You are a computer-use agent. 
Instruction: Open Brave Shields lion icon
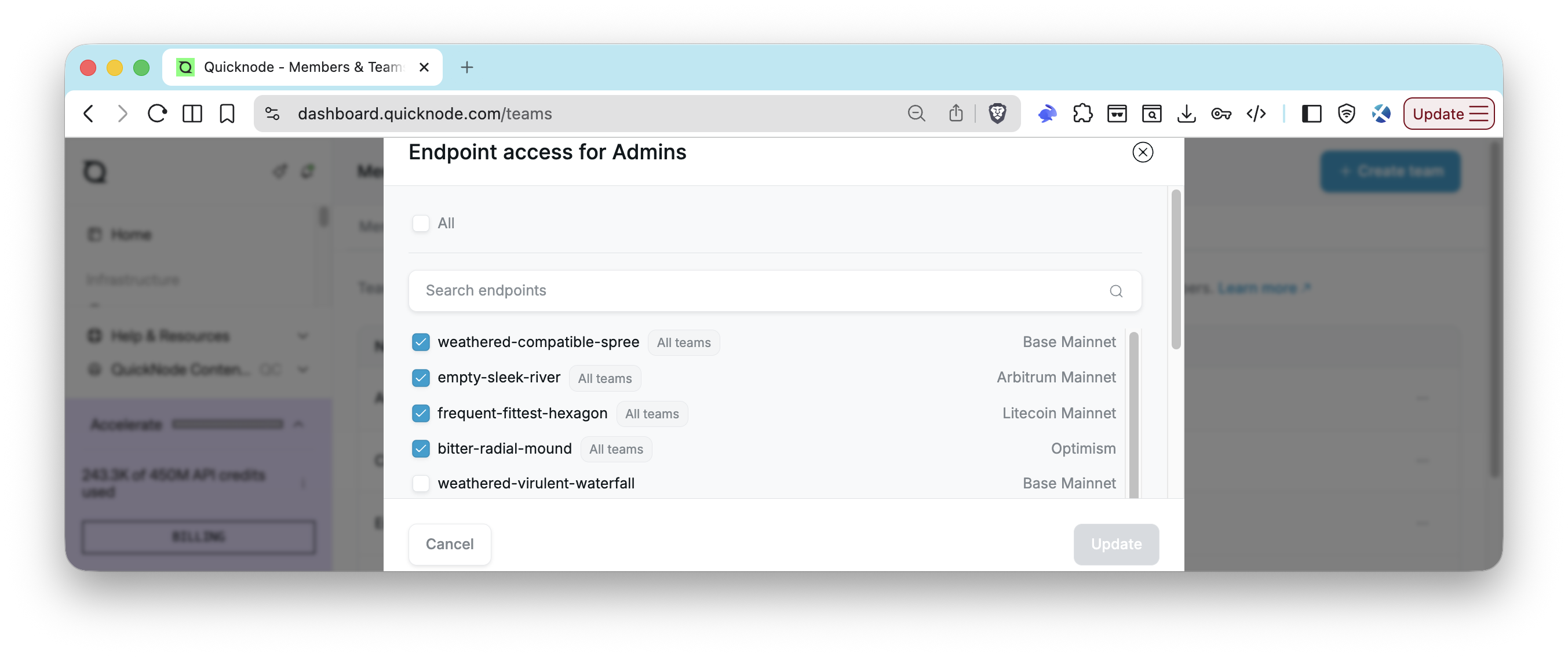coord(997,114)
